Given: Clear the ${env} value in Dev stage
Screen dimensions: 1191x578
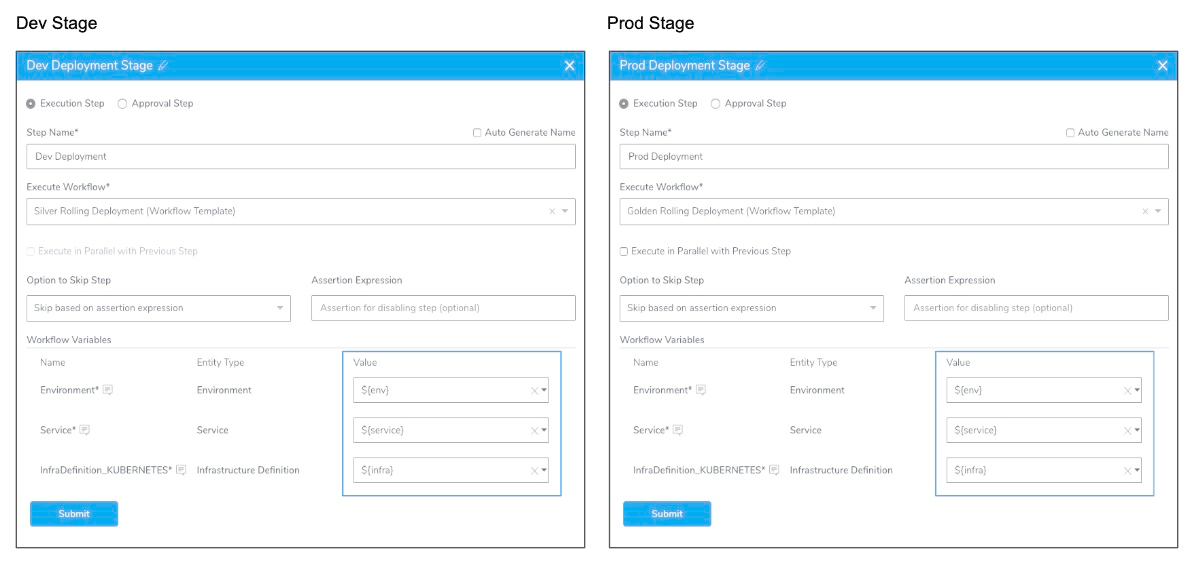Looking at the screenshot, I should coord(534,390).
